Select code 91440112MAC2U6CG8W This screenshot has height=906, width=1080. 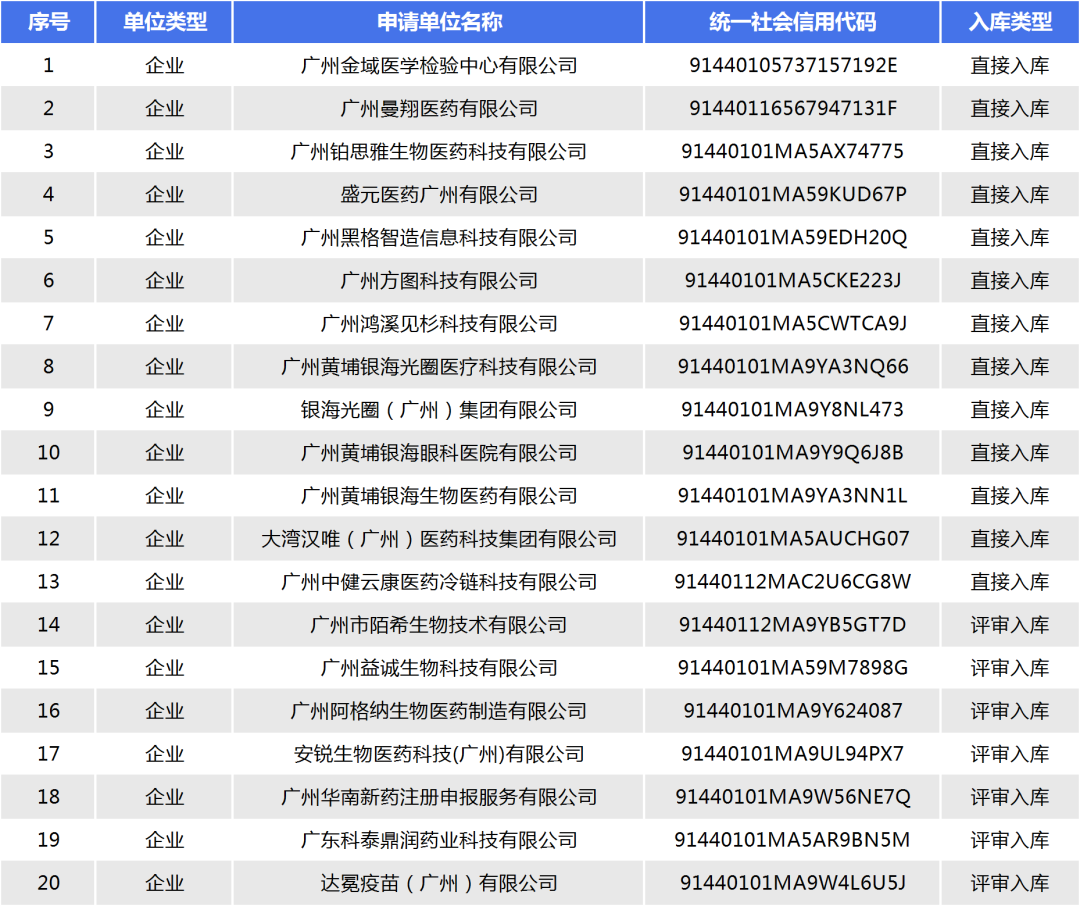point(793,582)
